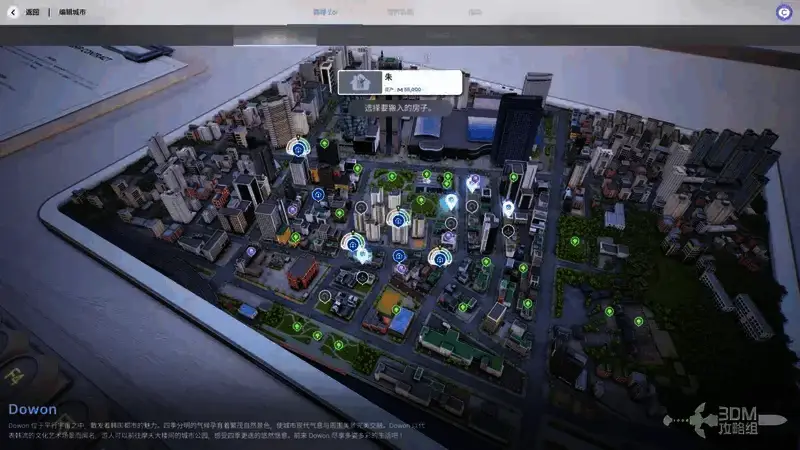The height and width of the screenshot is (450, 800).
Task: Click house icon on 朱 household card
Action: (x=359, y=82)
